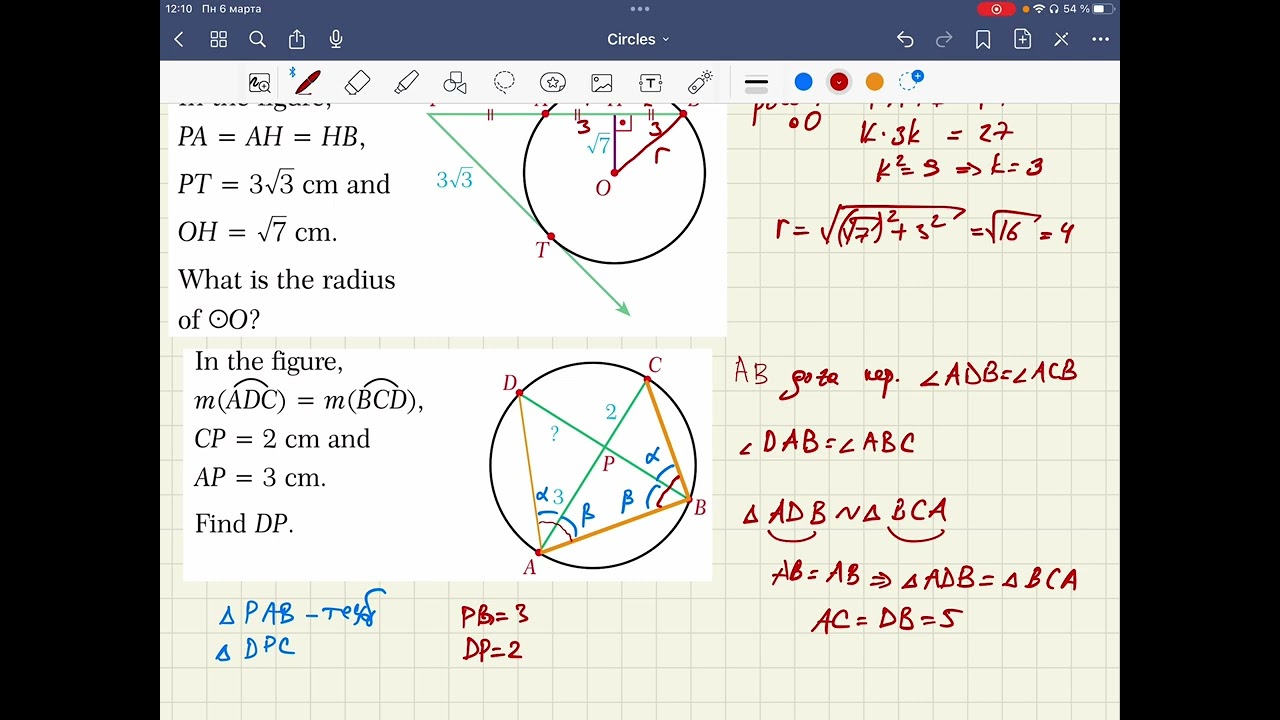Tap point label O in the circle figure
Screen dimensions: 1280x720
click(x=603, y=188)
